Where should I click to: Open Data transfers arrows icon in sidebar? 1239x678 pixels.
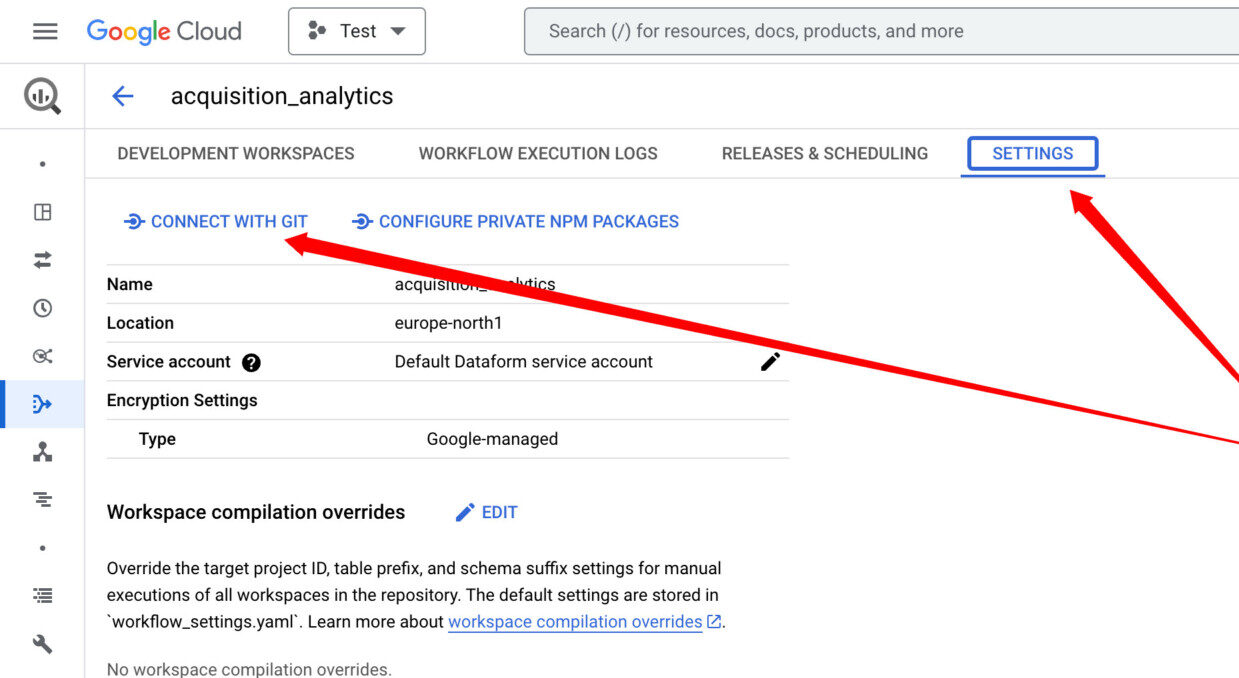click(42, 260)
